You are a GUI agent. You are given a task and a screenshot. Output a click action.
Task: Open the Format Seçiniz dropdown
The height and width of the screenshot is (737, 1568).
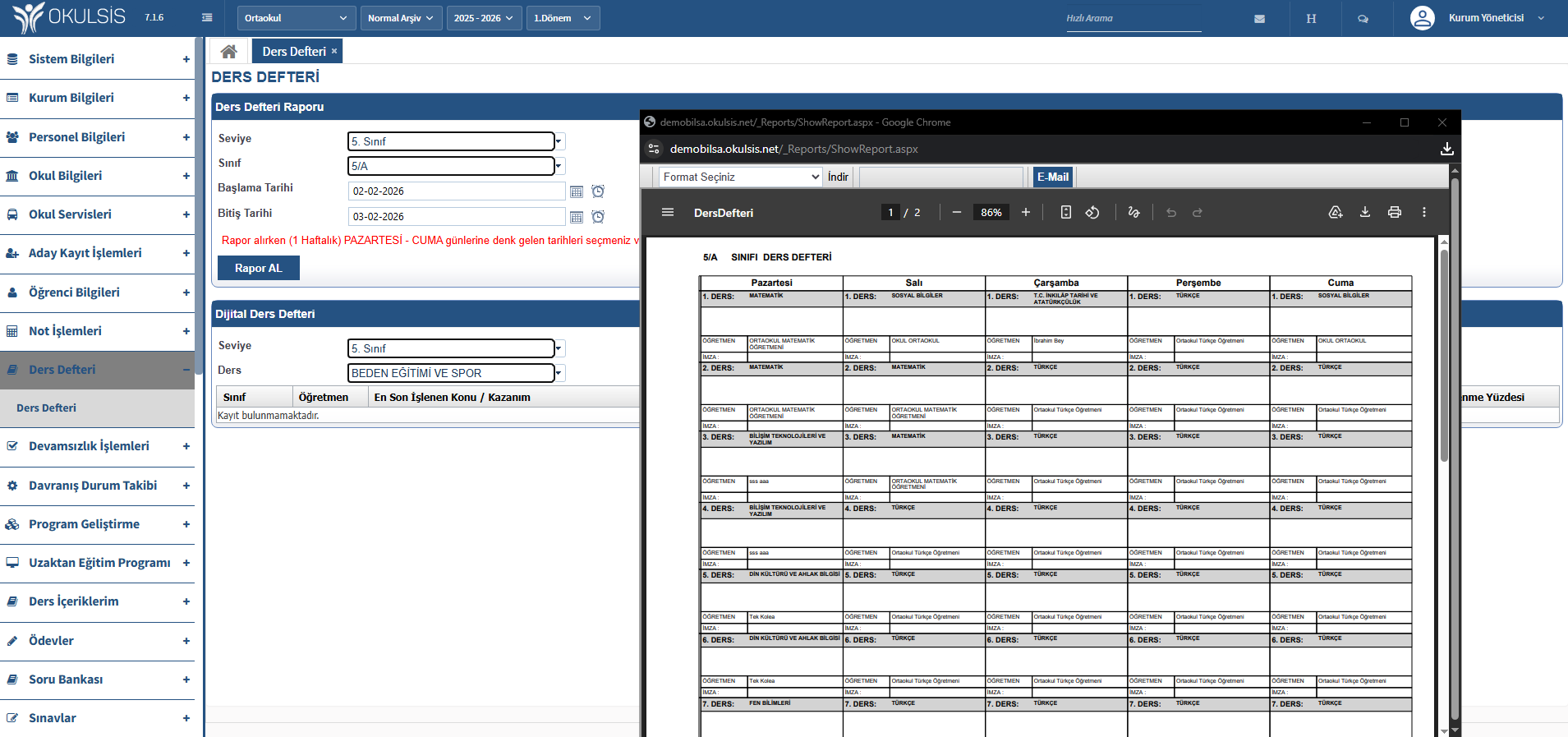[740, 177]
